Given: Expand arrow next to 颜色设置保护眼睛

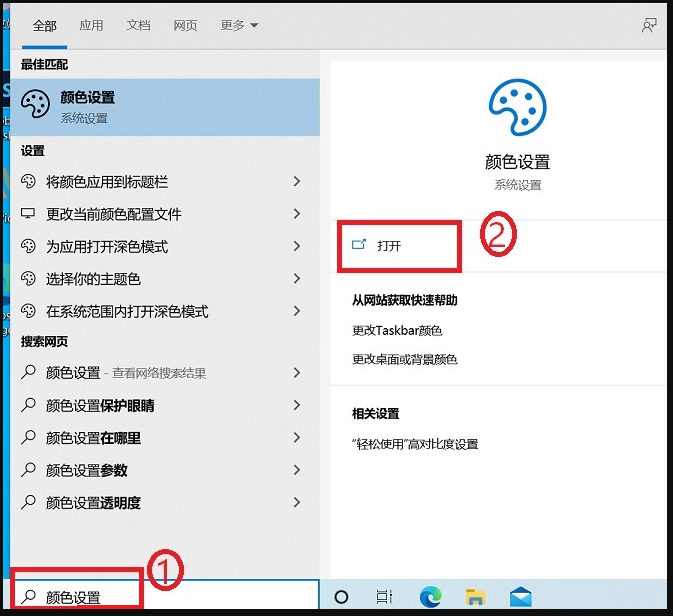Looking at the screenshot, I should [297, 406].
